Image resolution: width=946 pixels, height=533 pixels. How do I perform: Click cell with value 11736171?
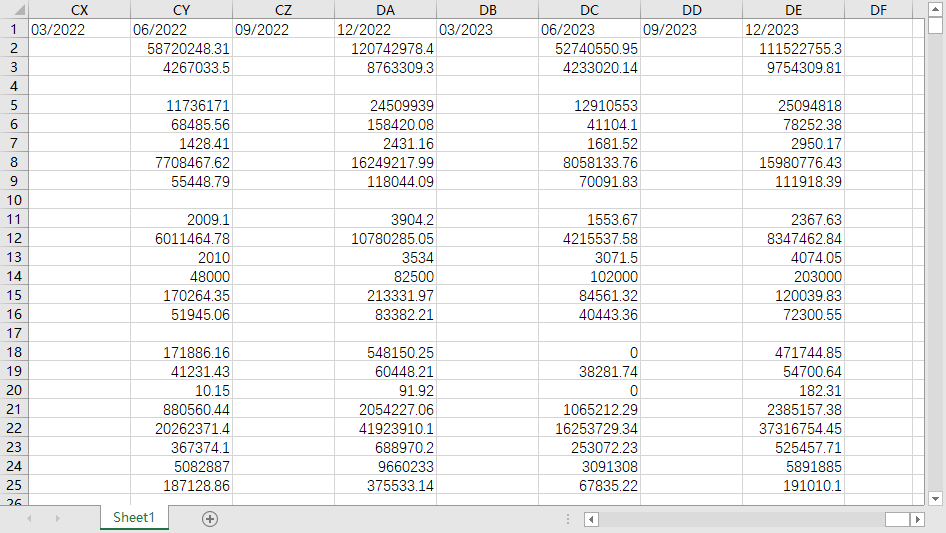(x=182, y=105)
